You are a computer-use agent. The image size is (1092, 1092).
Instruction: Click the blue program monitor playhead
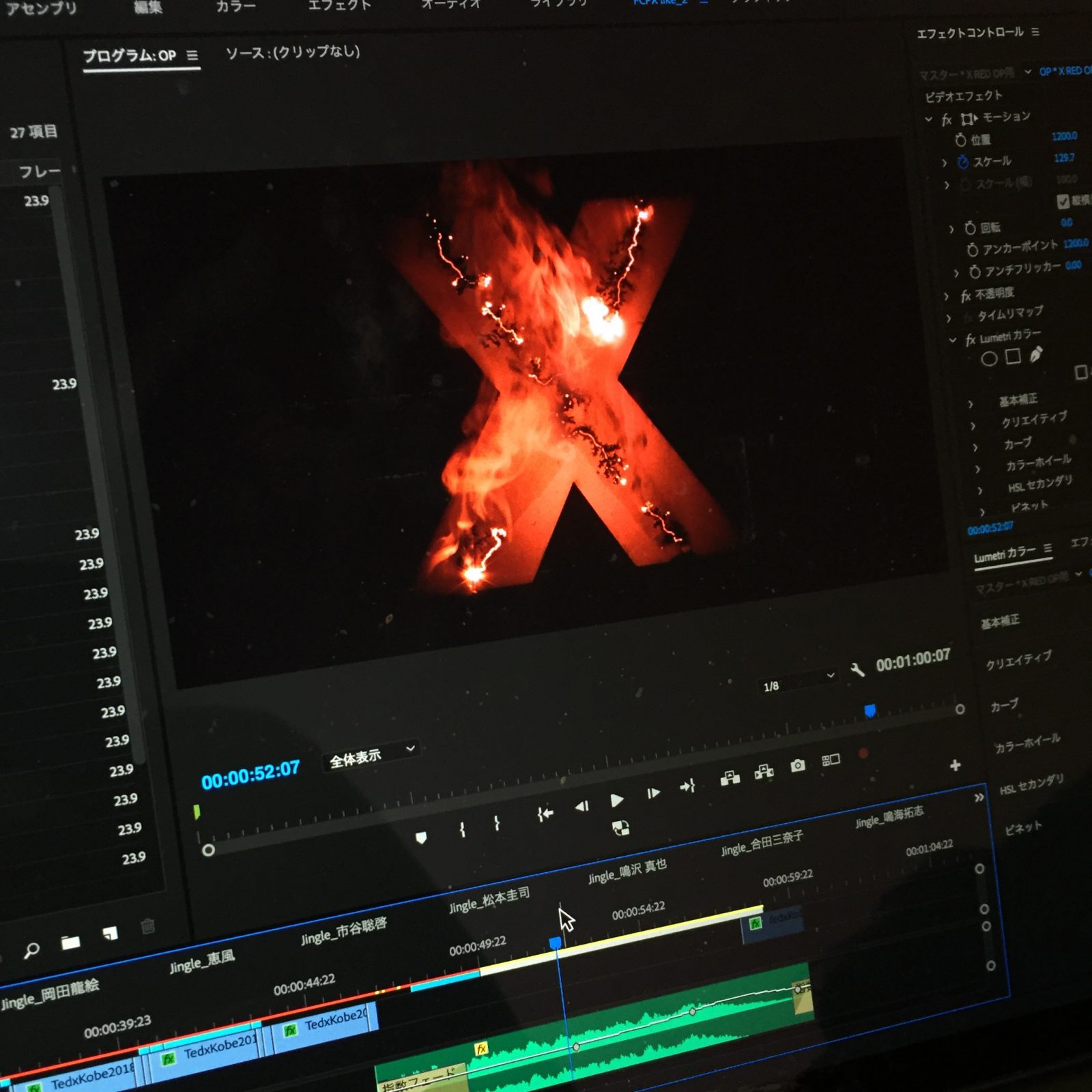tap(870, 711)
